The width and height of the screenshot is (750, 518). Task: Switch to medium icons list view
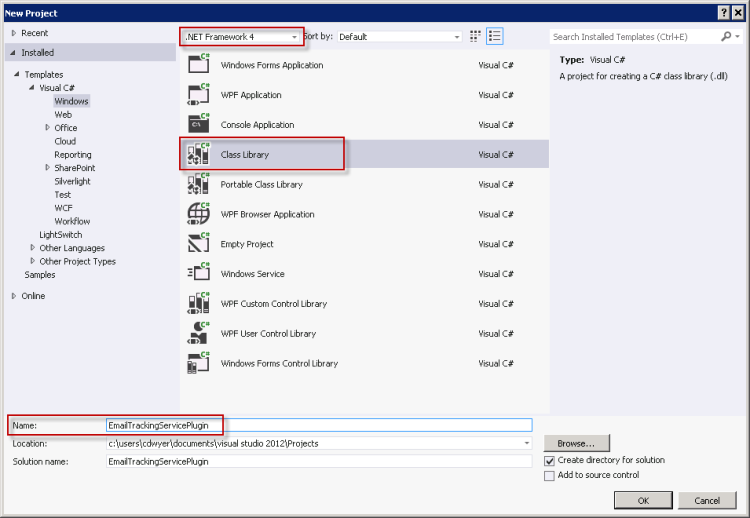(x=495, y=36)
